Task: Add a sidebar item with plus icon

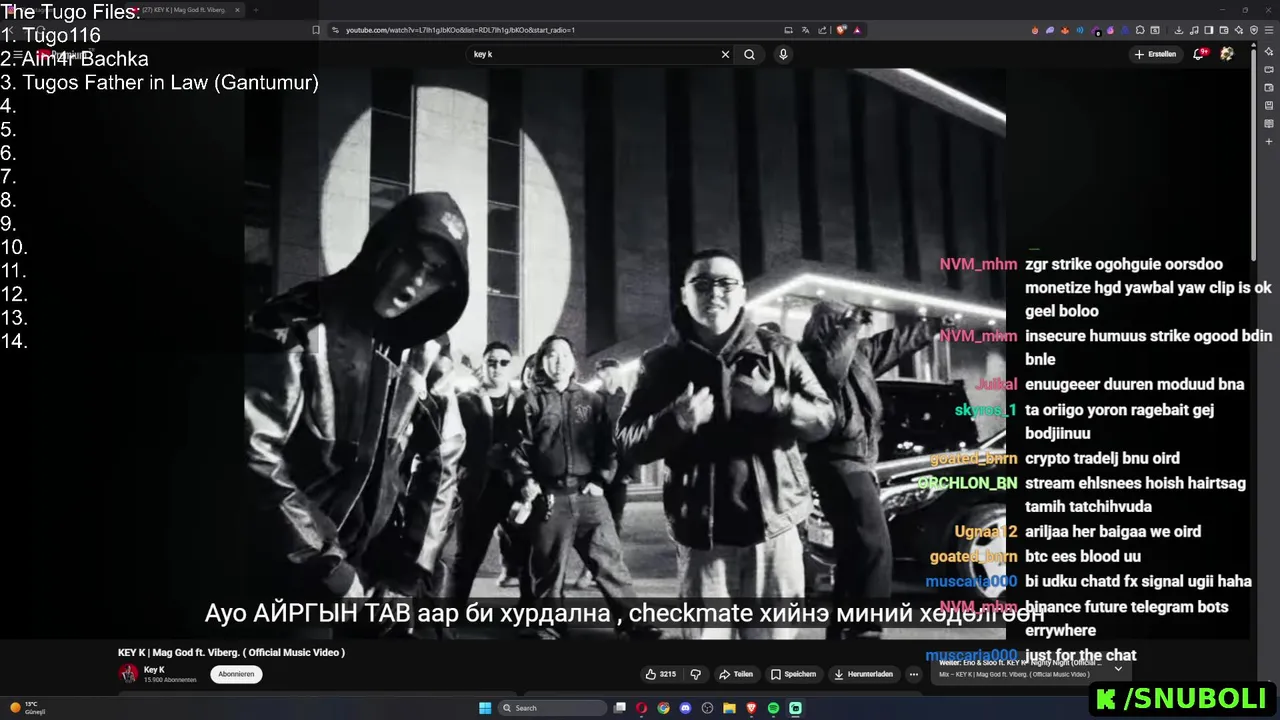Action: pyautogui.click(x=1269, y=141)
